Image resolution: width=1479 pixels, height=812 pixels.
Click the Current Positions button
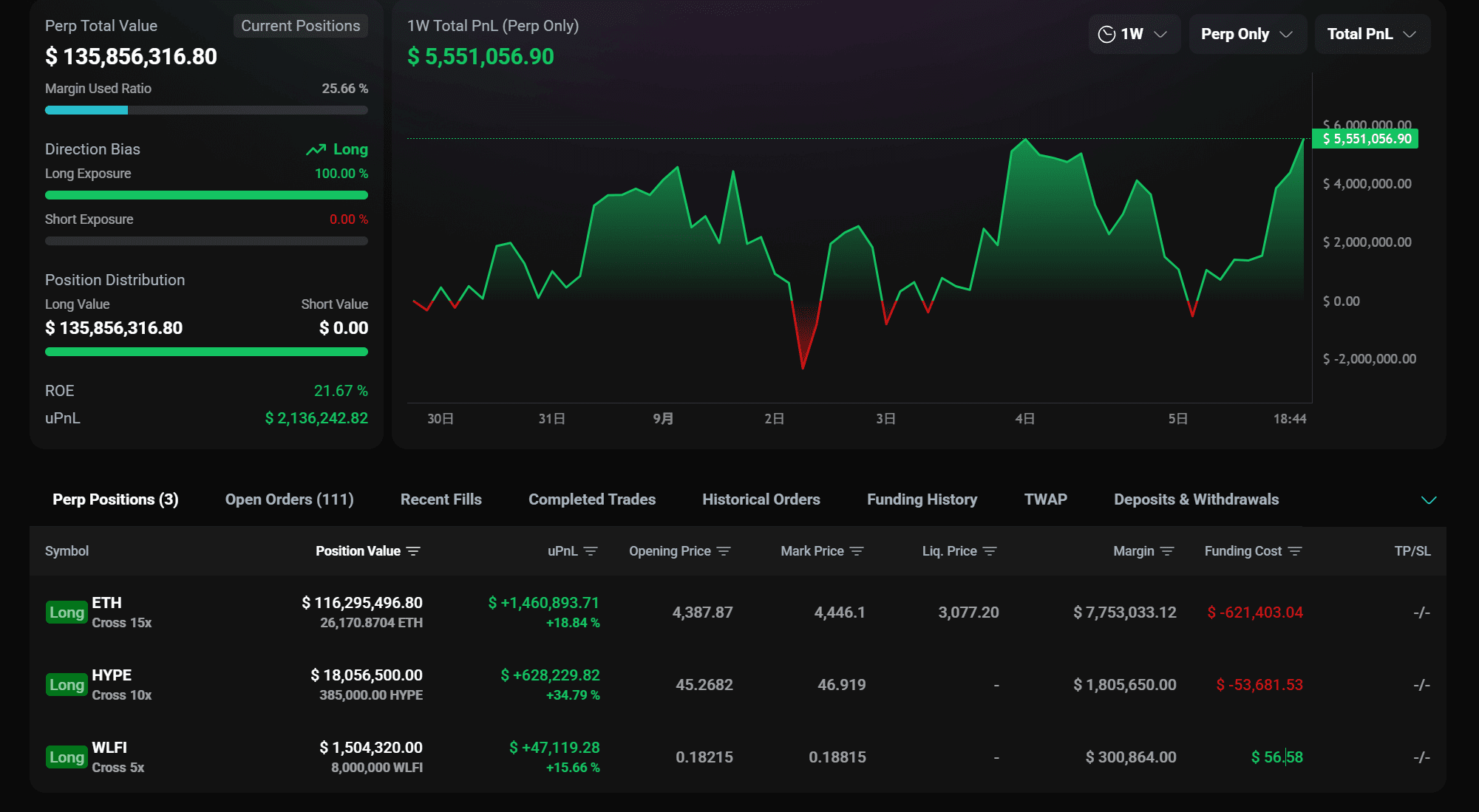coord(300,26)
